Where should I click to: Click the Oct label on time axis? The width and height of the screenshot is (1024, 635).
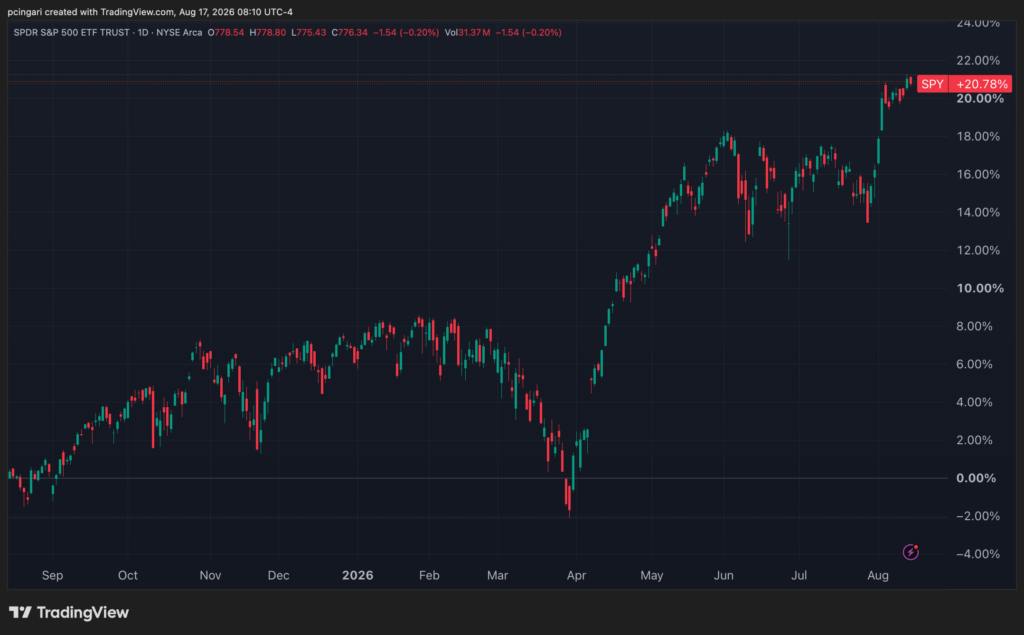[127, 576]
